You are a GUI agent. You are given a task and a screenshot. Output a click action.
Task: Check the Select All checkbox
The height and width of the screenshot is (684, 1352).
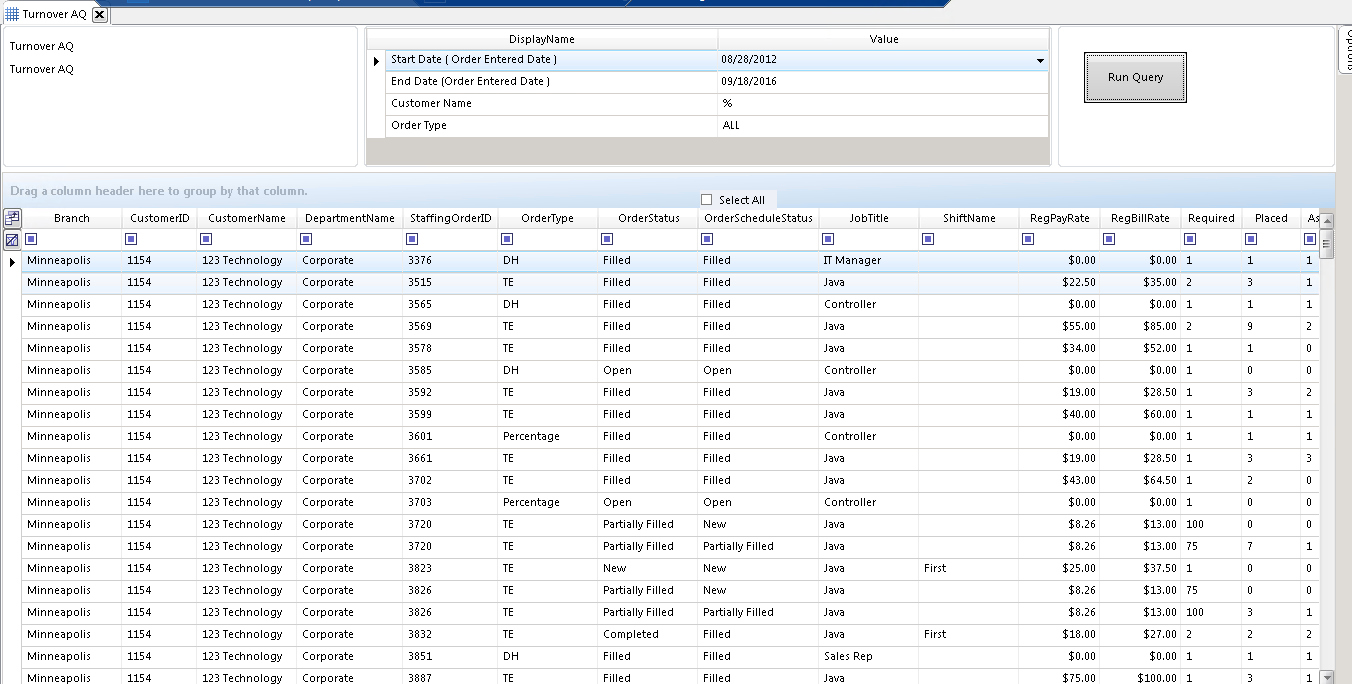tap(707, 200)
